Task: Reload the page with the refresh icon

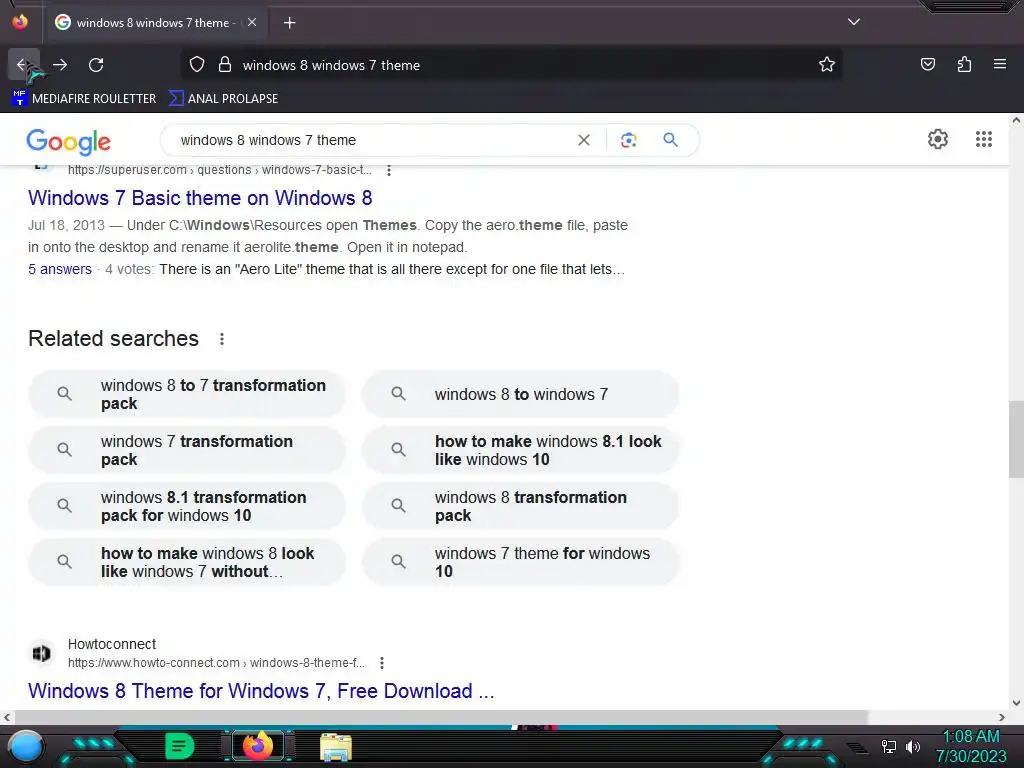Action: point(96,65)
